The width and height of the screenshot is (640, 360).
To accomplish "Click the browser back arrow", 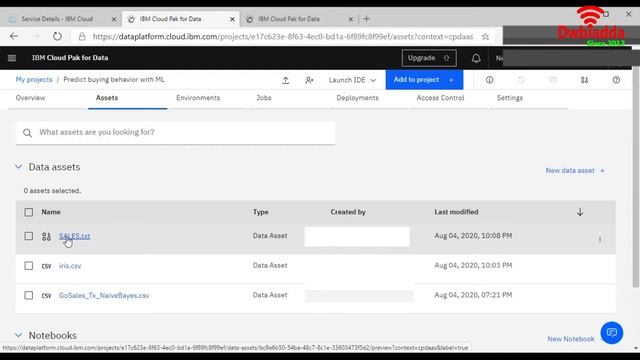I will pos(14,36).
